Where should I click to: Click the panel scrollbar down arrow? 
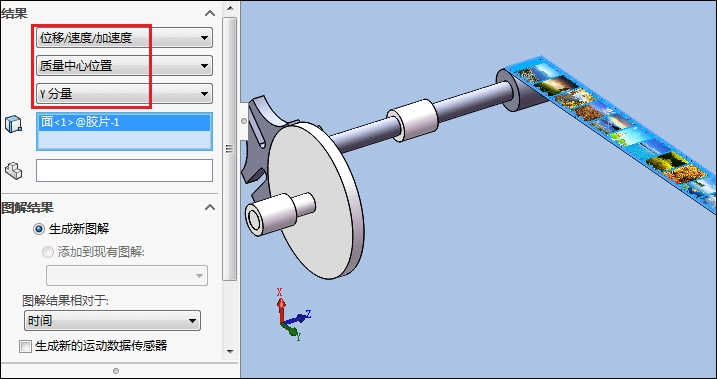coord(230,352)
